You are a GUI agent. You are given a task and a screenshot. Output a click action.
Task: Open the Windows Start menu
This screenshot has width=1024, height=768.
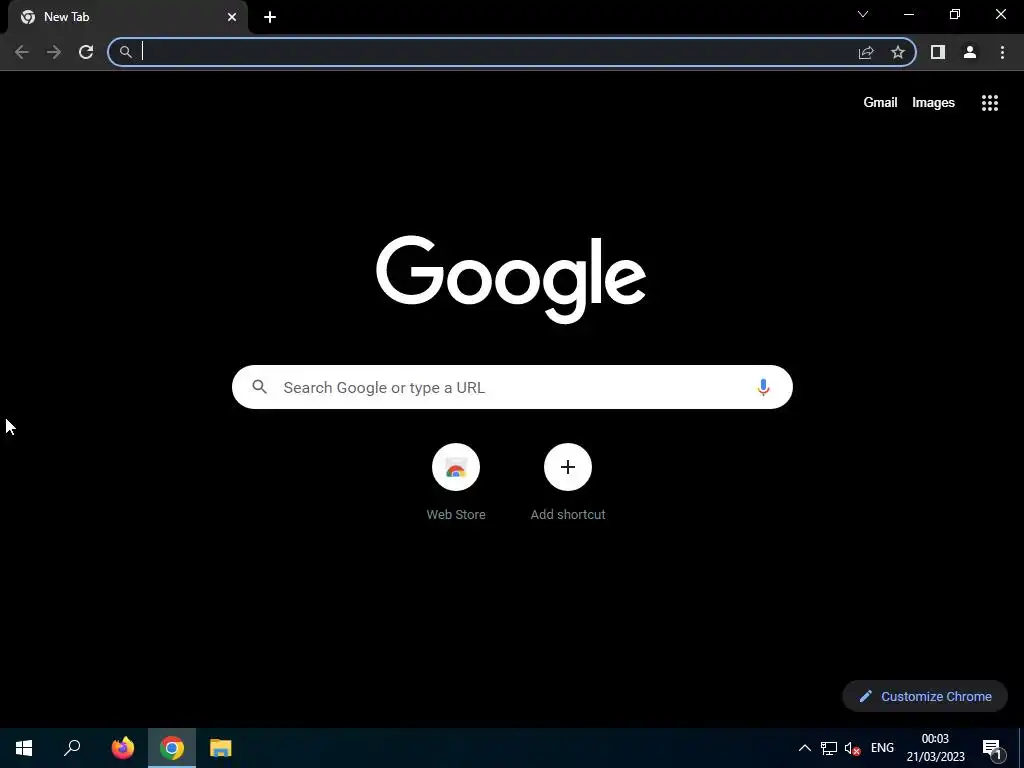[x=24, y=748]
